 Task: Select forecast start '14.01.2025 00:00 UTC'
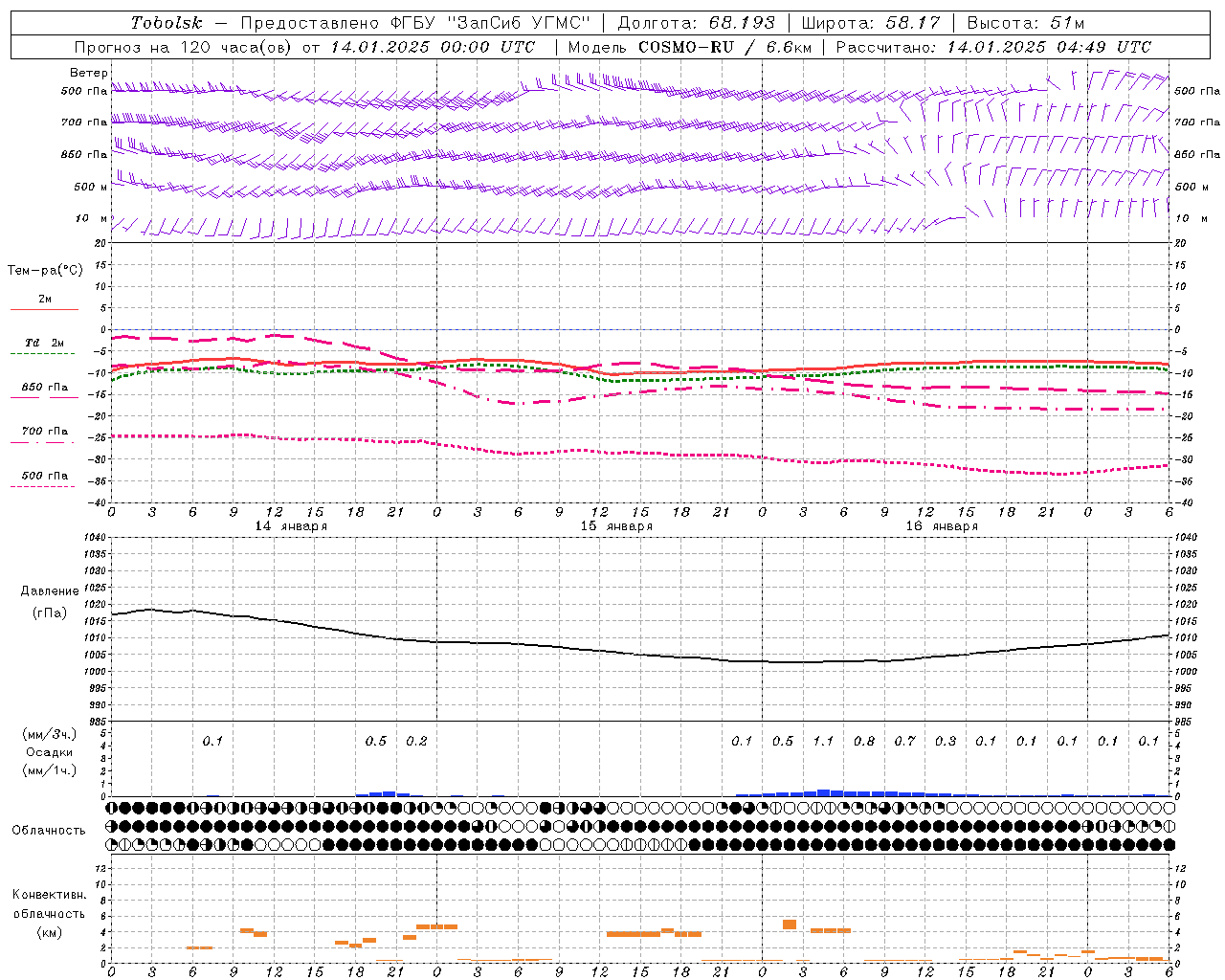(433, 47)
